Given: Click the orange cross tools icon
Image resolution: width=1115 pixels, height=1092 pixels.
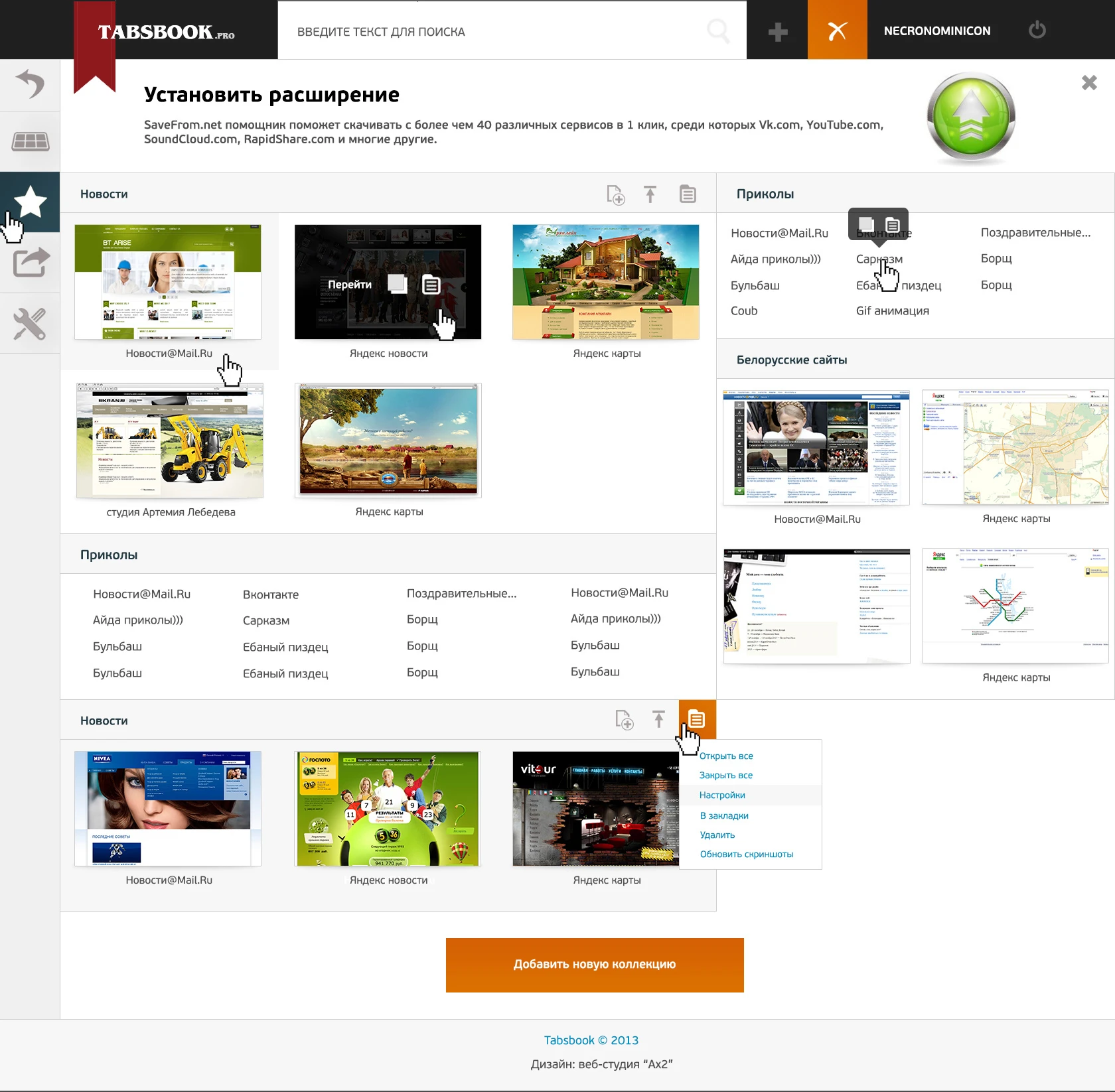Looking at the screenshot, I should (x=837, y=30).
